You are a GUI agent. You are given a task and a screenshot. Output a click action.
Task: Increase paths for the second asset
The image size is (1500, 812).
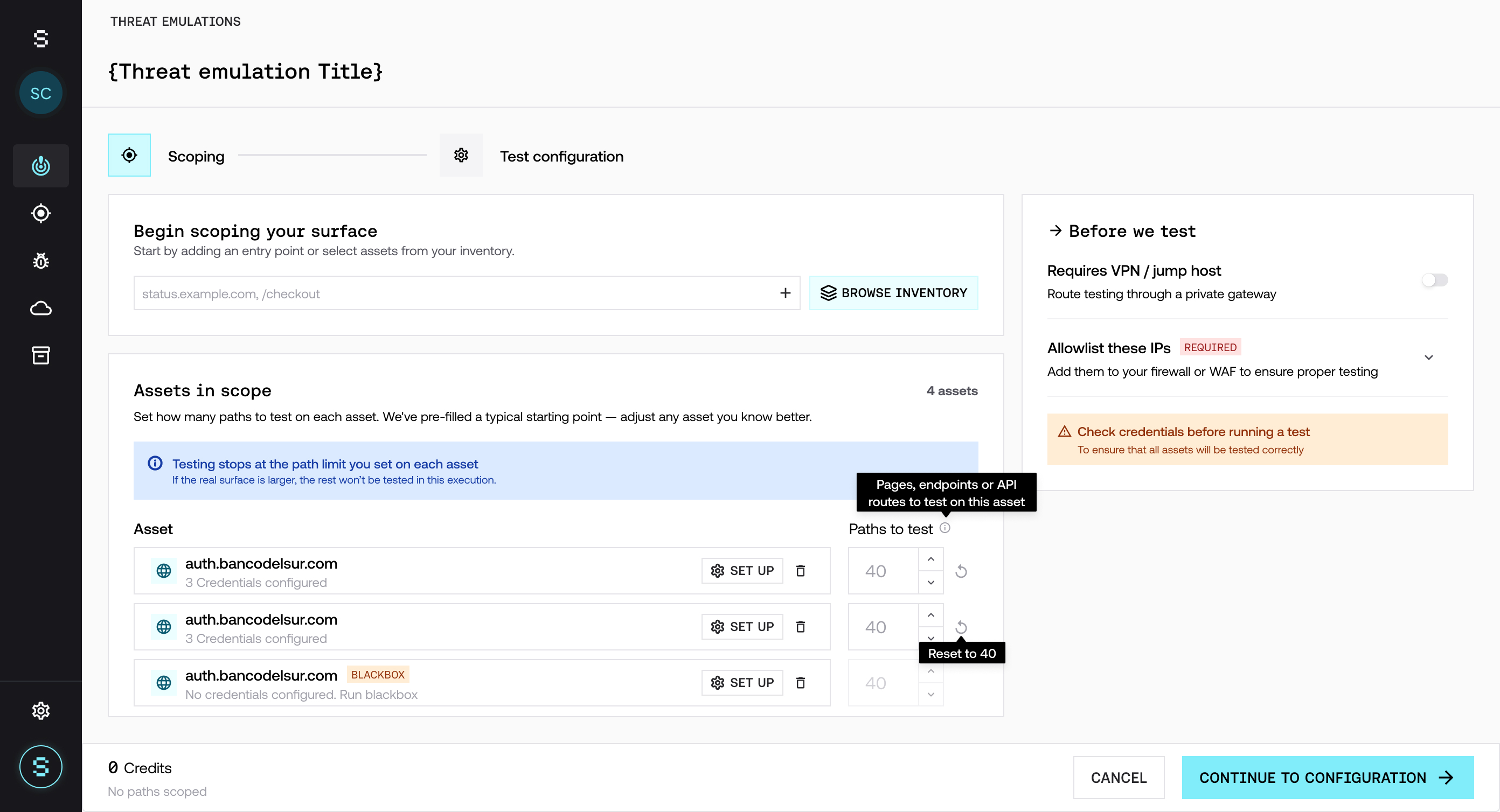point(930,615)
